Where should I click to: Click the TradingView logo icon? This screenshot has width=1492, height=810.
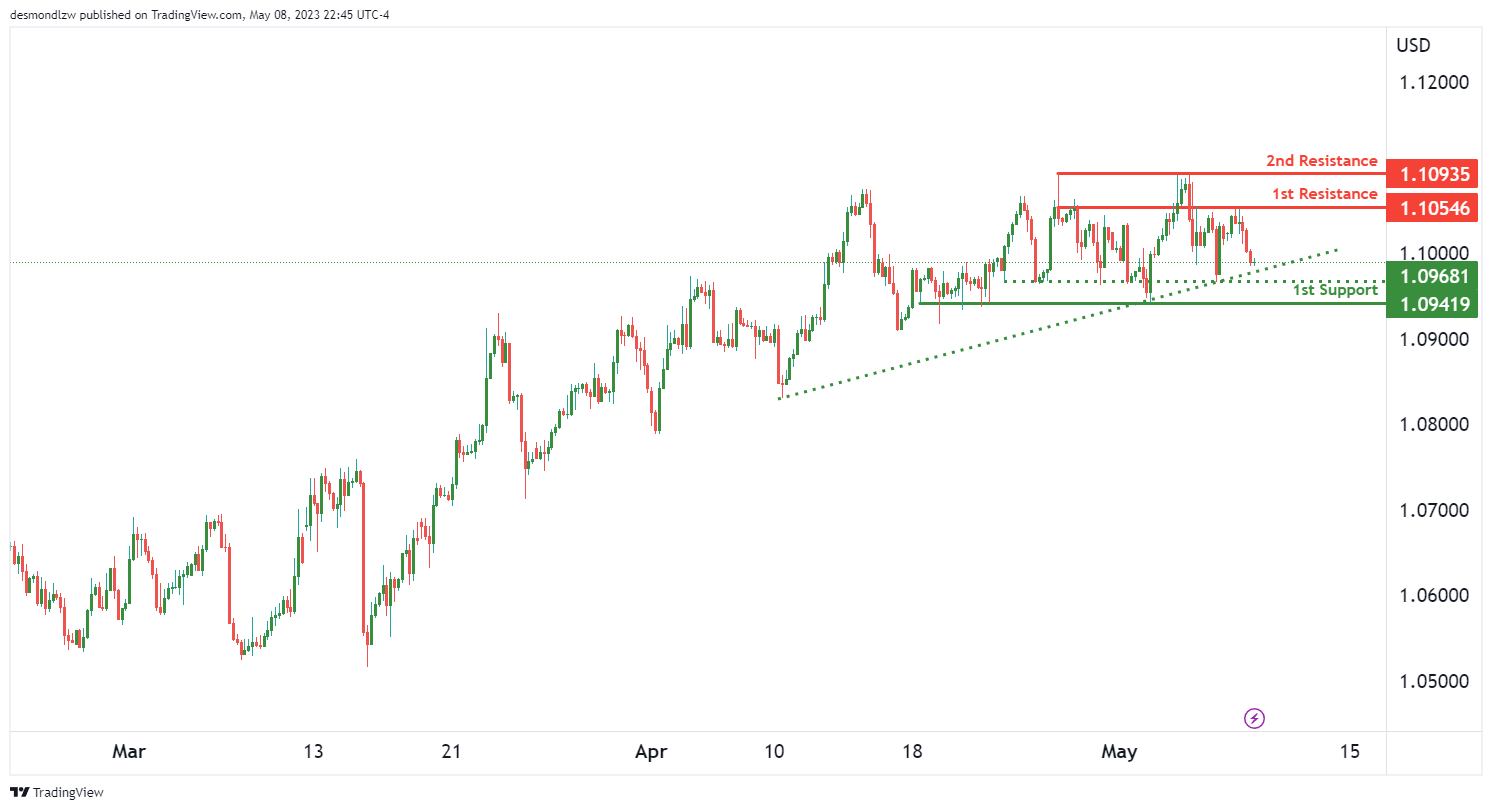[x=21, y=792]
